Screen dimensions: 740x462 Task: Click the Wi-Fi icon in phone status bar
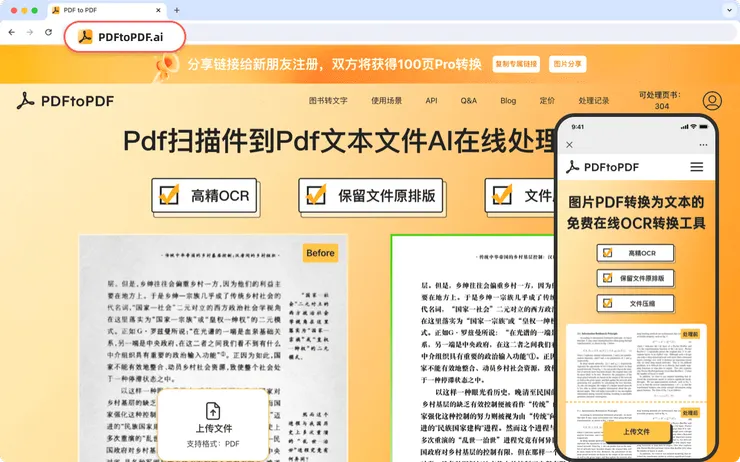point(693,126)
